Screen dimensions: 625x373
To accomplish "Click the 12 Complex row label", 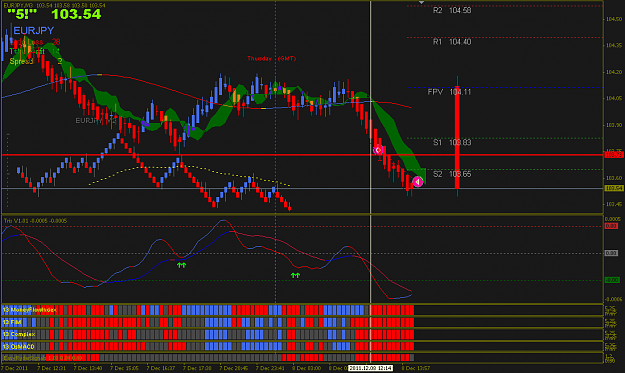I will [19, 334].
